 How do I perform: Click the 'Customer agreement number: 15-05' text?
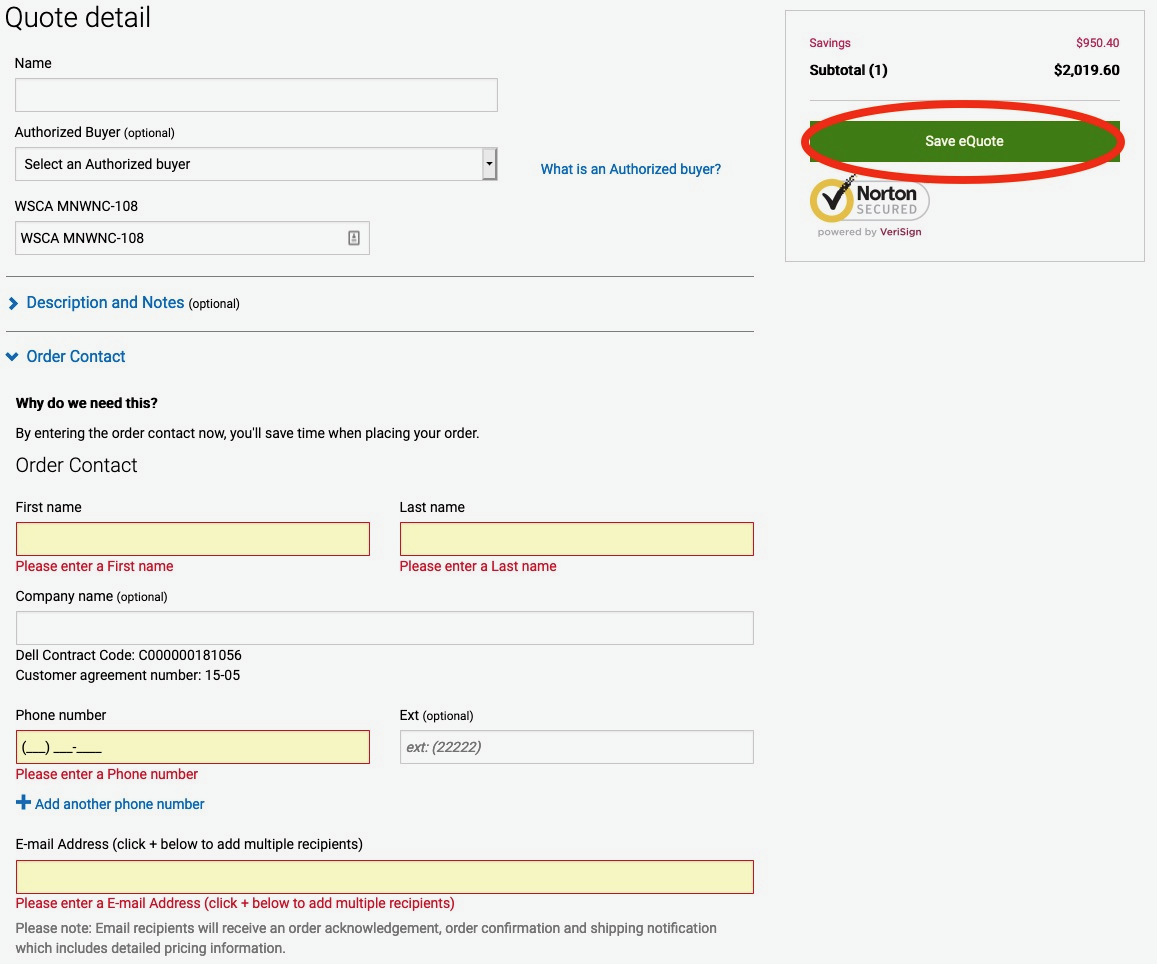coord(128,675)
